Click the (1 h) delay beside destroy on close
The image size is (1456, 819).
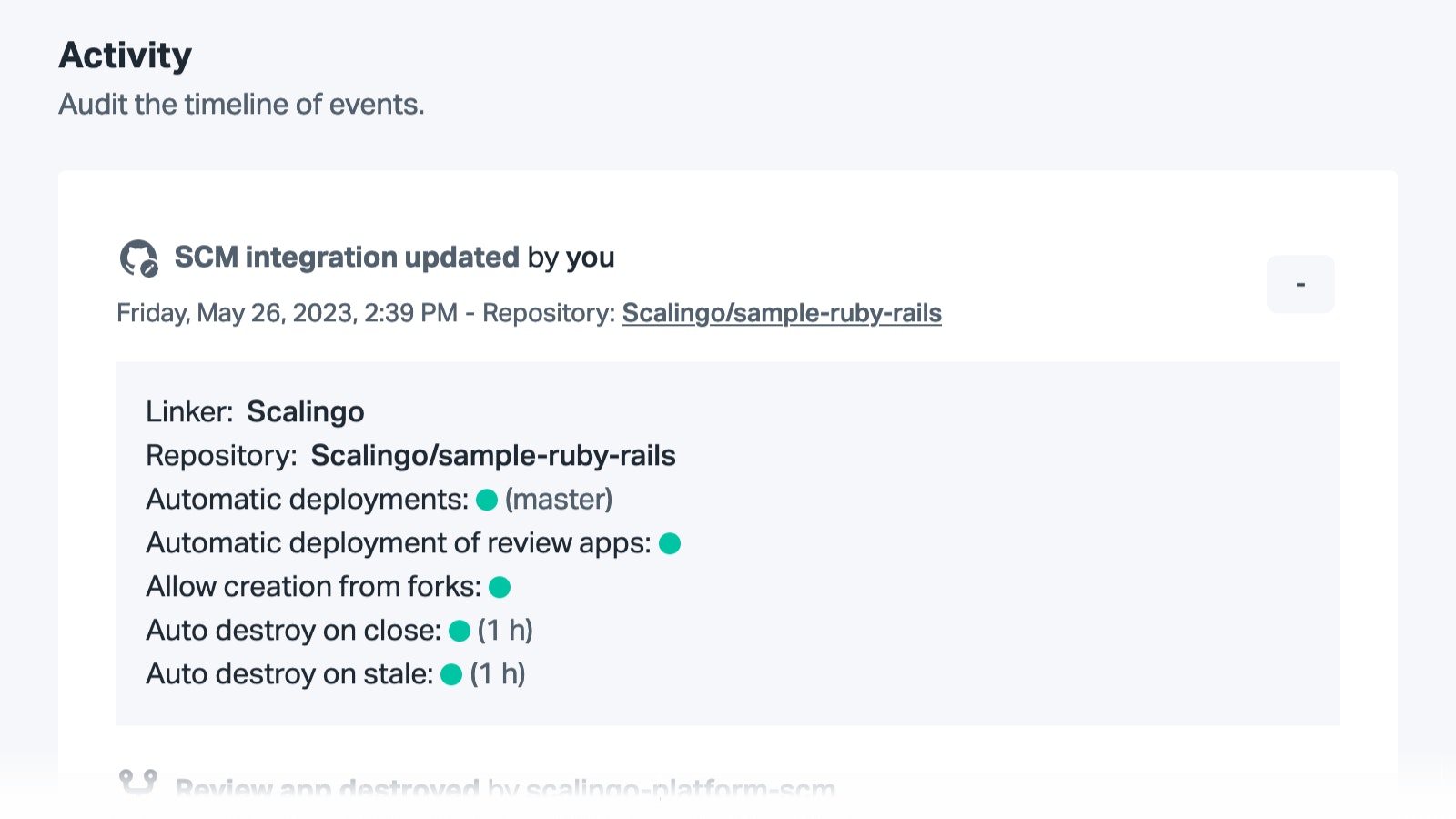(505, 631)
